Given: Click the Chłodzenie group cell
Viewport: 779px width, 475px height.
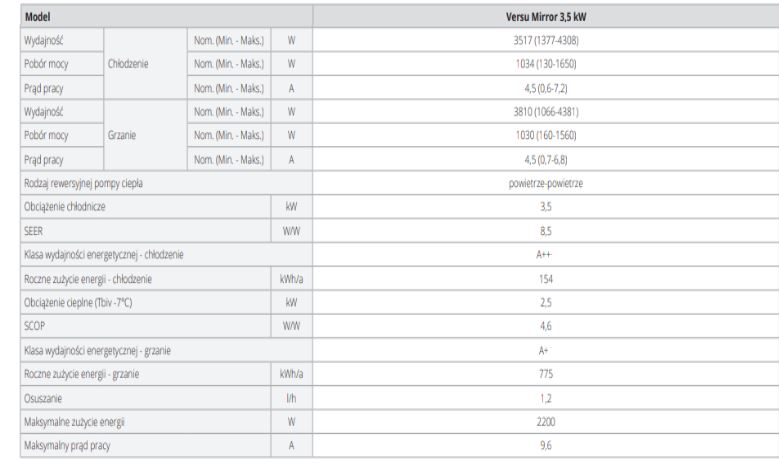Looking at the screenshot, I should [129, 63].
